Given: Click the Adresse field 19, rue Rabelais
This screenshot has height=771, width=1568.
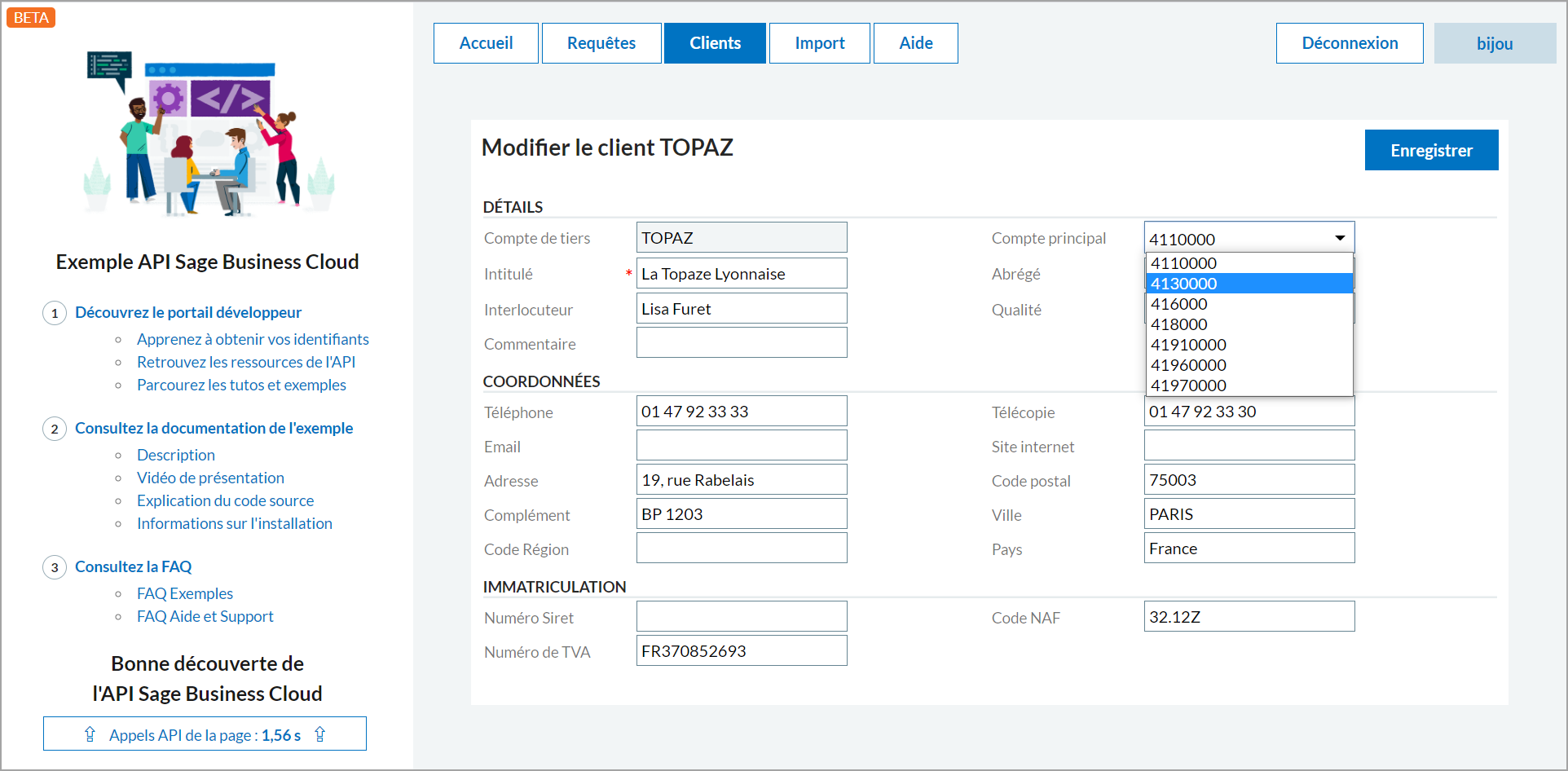Looking at the screenshot, I should click(x=742, y=479).
